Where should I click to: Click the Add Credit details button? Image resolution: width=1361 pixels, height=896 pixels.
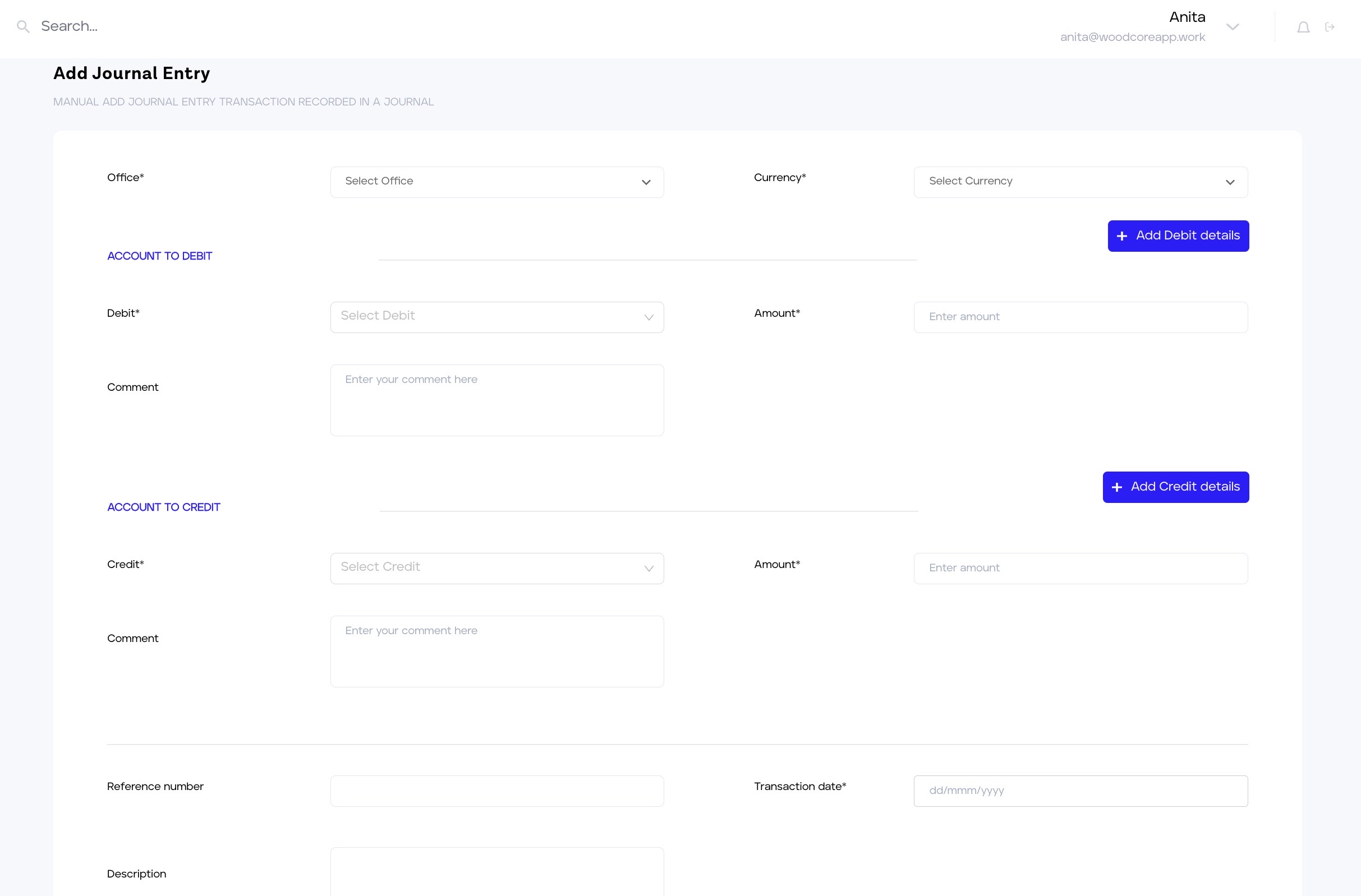[1184, 487]
